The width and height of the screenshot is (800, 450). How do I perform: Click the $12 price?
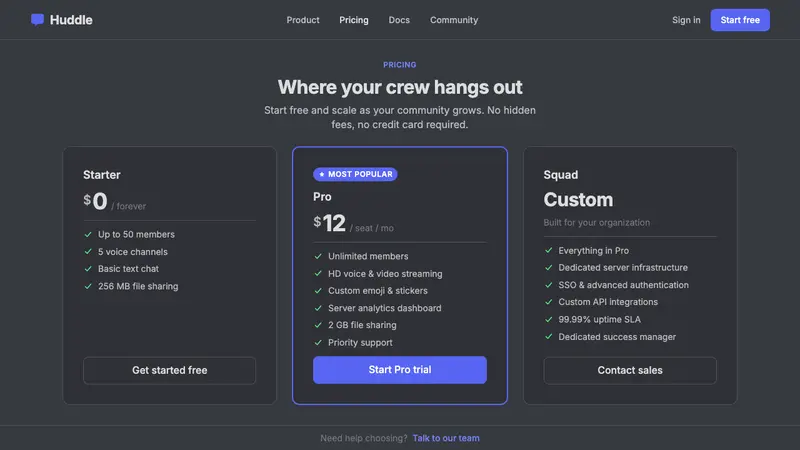click(330, 223)
